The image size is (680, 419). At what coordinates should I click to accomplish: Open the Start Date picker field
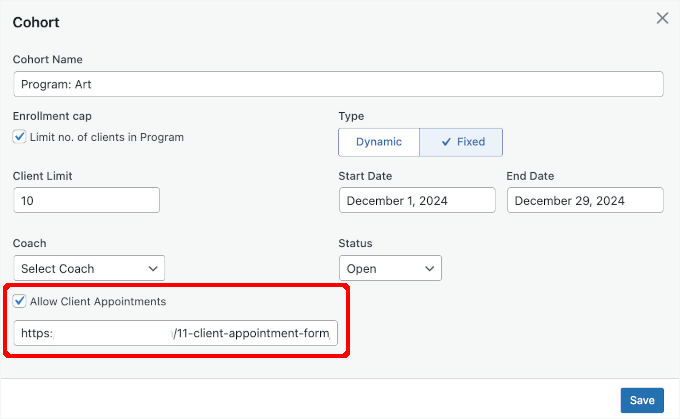coord(417,200)
